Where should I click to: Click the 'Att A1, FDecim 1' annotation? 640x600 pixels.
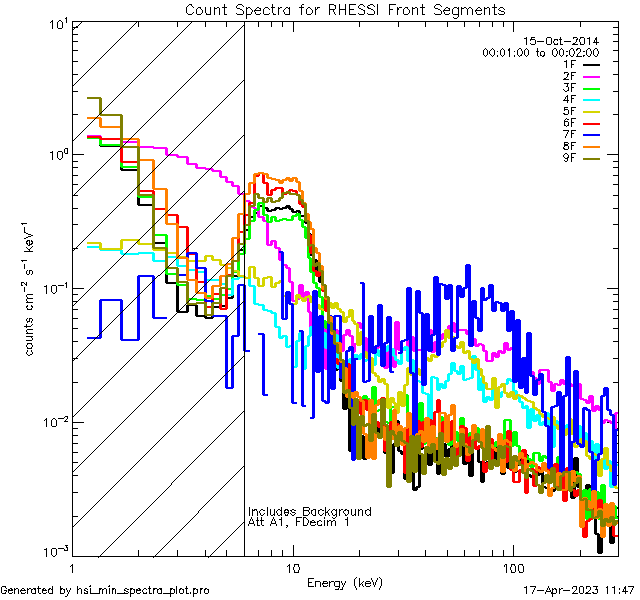[298, 523]
